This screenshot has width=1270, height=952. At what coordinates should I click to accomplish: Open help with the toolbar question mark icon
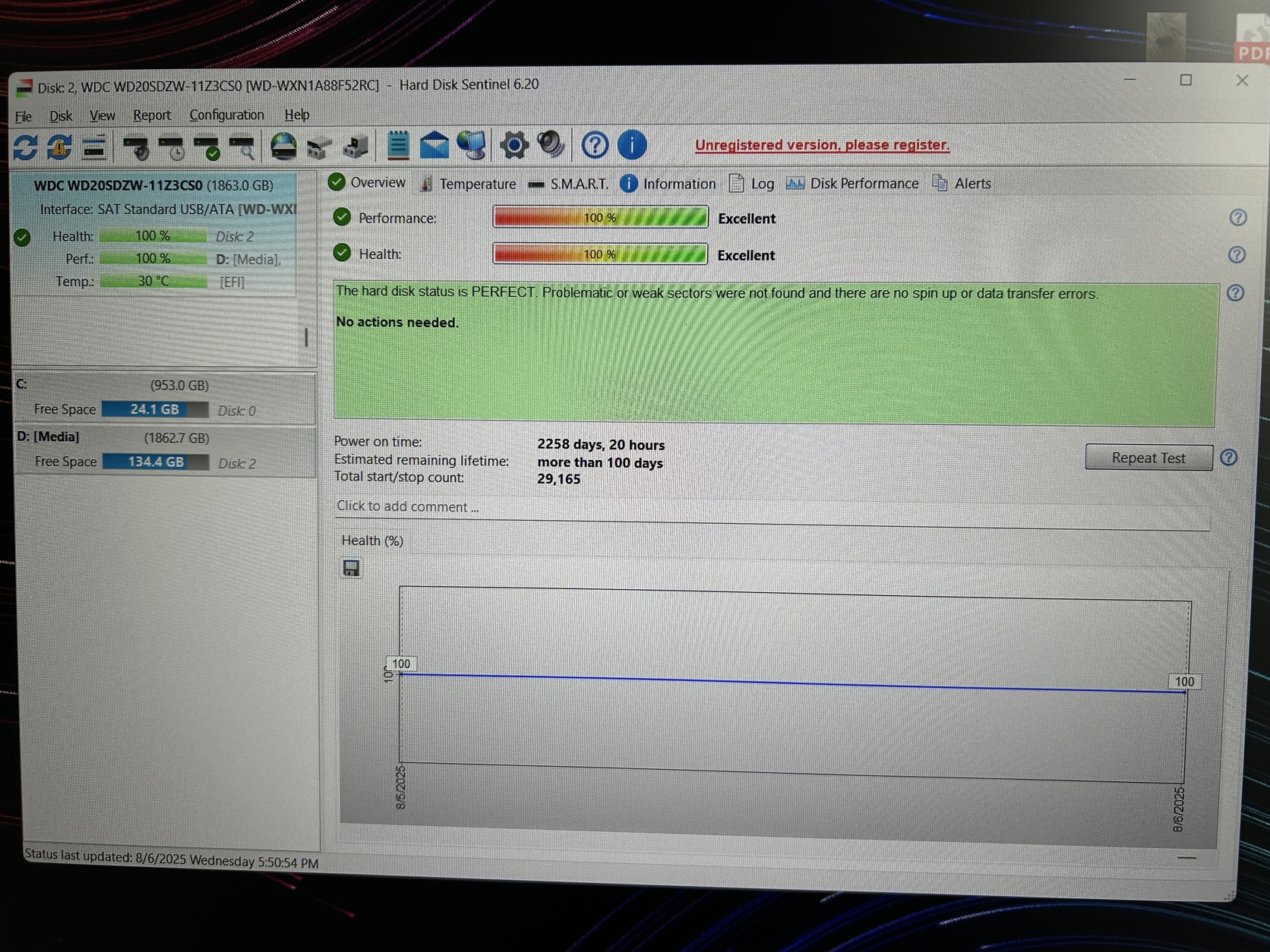[x=595, y=145]
